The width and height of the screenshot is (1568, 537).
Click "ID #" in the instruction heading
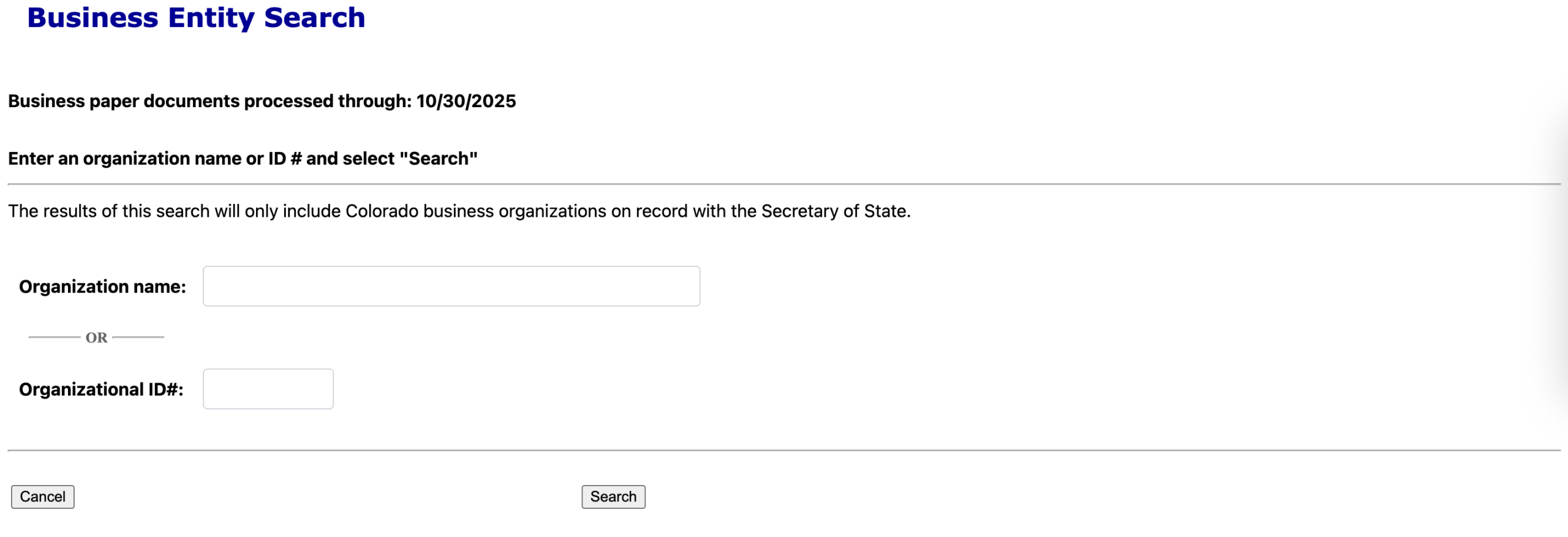click(x=285, y=159)
